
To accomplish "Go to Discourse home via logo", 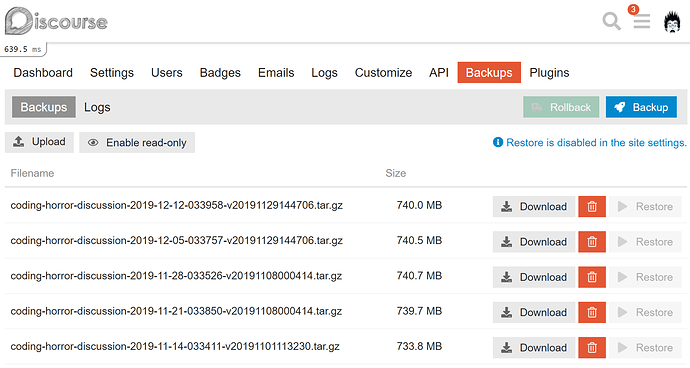I will tap(56, 21).
